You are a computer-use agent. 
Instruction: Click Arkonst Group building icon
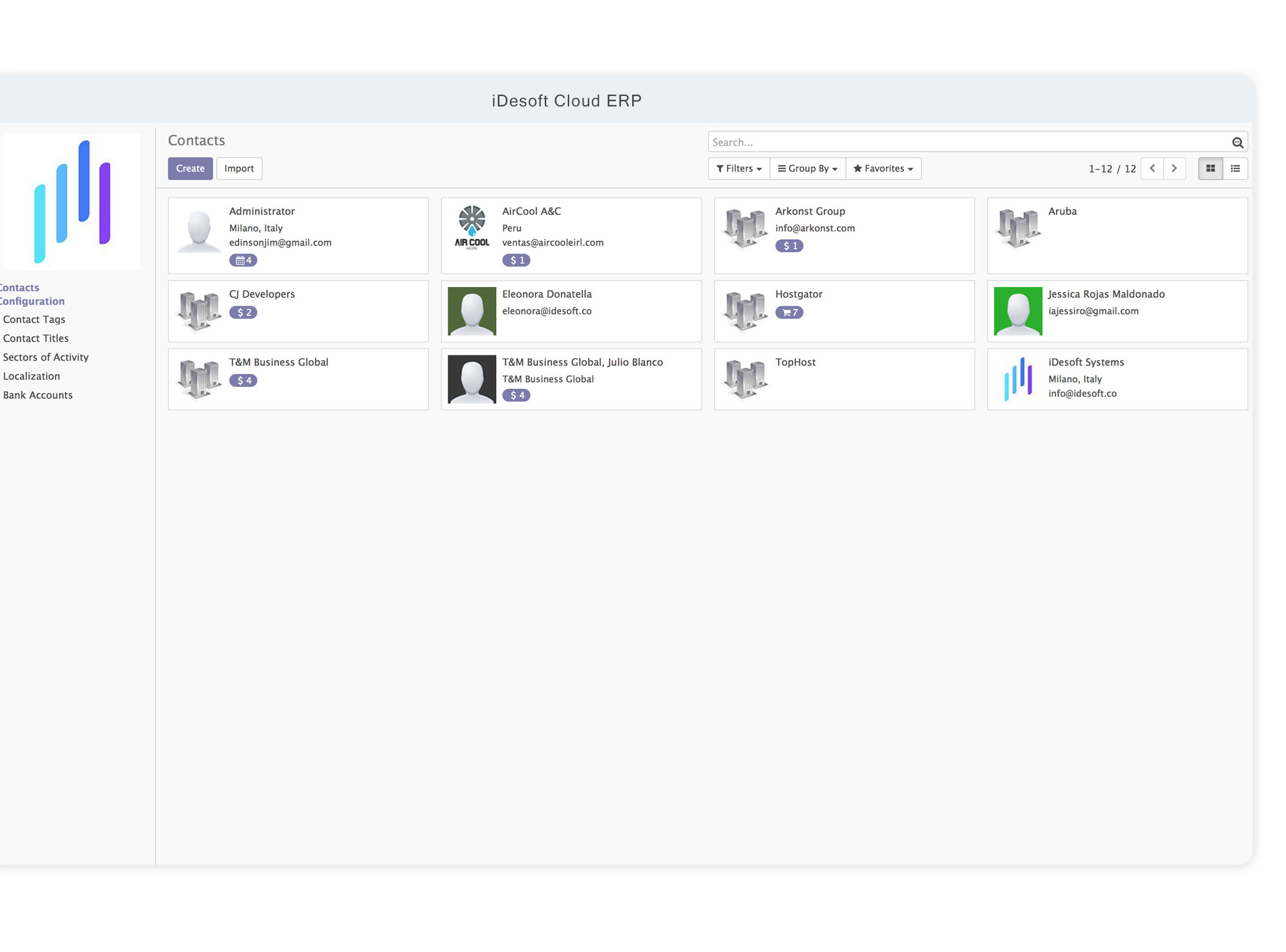click(745, 229)
